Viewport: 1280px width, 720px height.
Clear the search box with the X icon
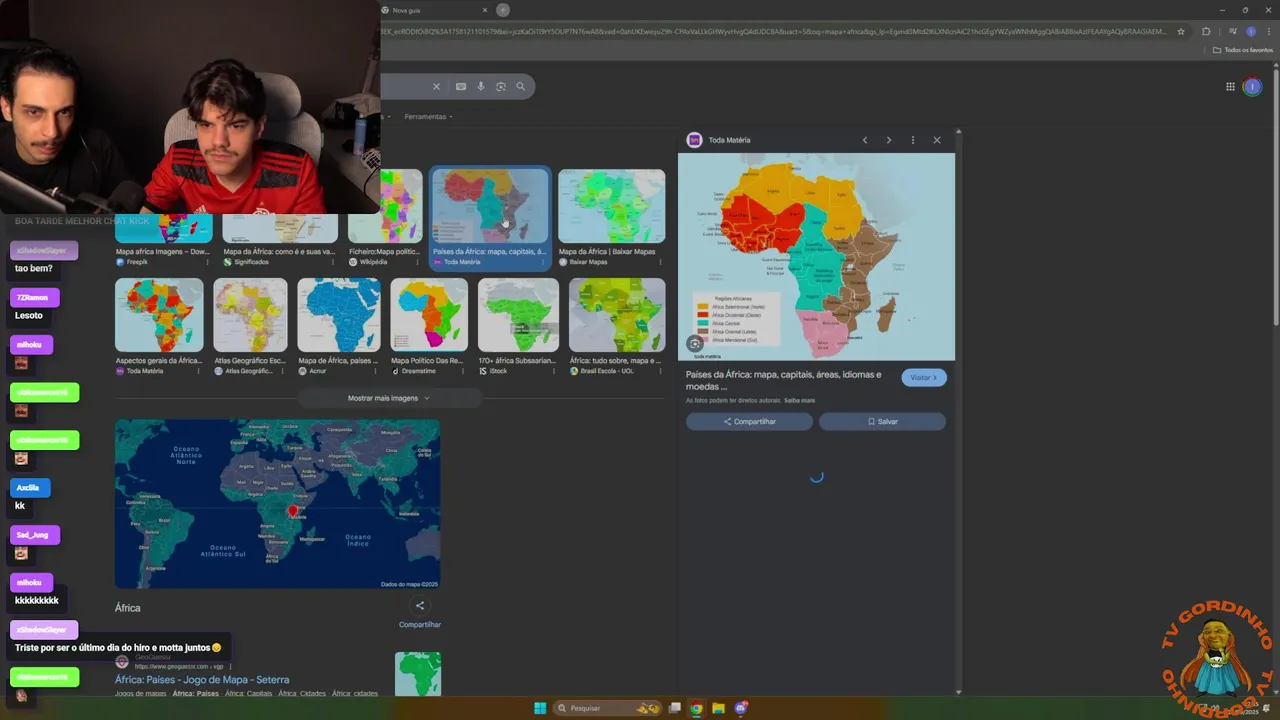436,87
